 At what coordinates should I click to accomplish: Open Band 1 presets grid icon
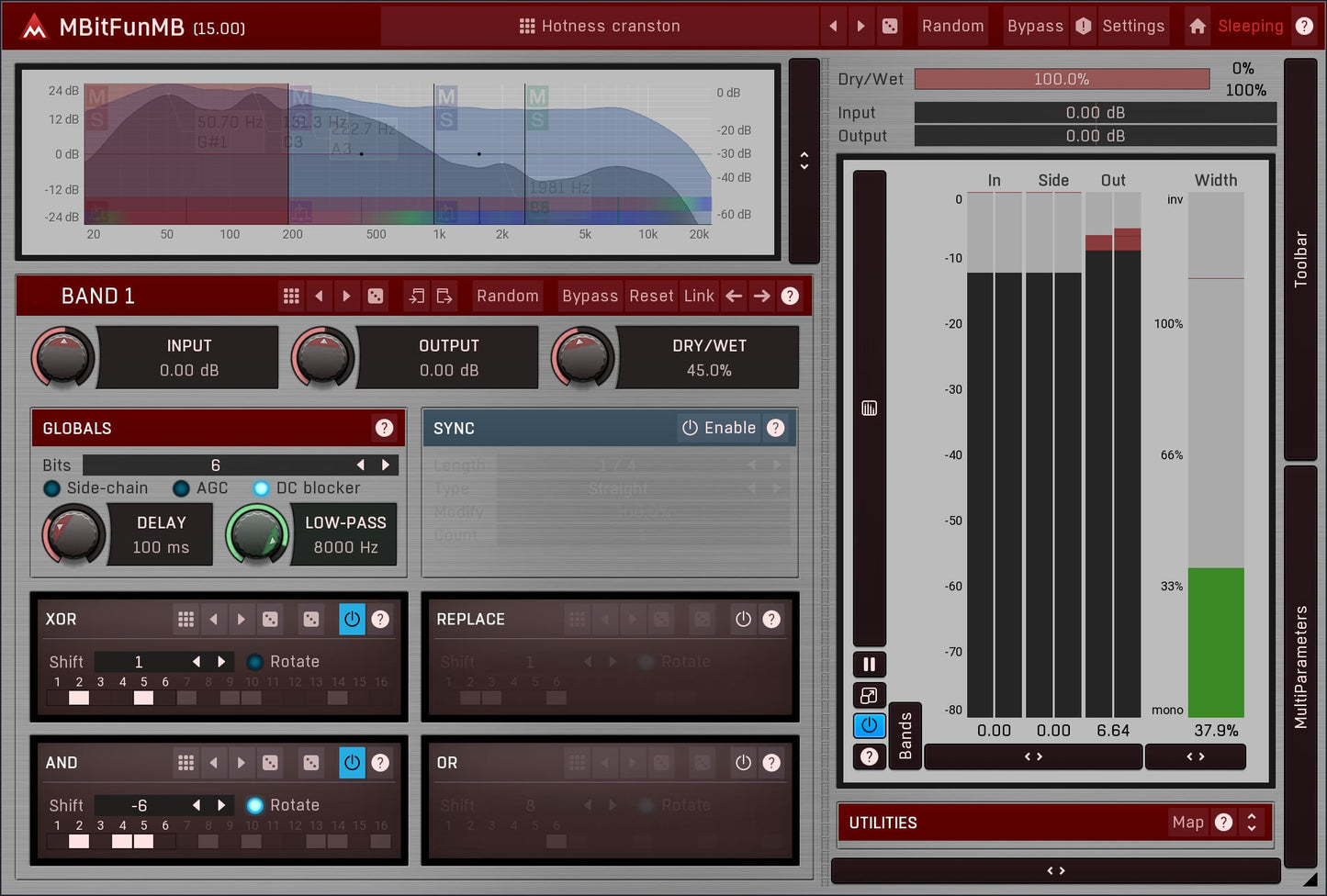point(291,296)
